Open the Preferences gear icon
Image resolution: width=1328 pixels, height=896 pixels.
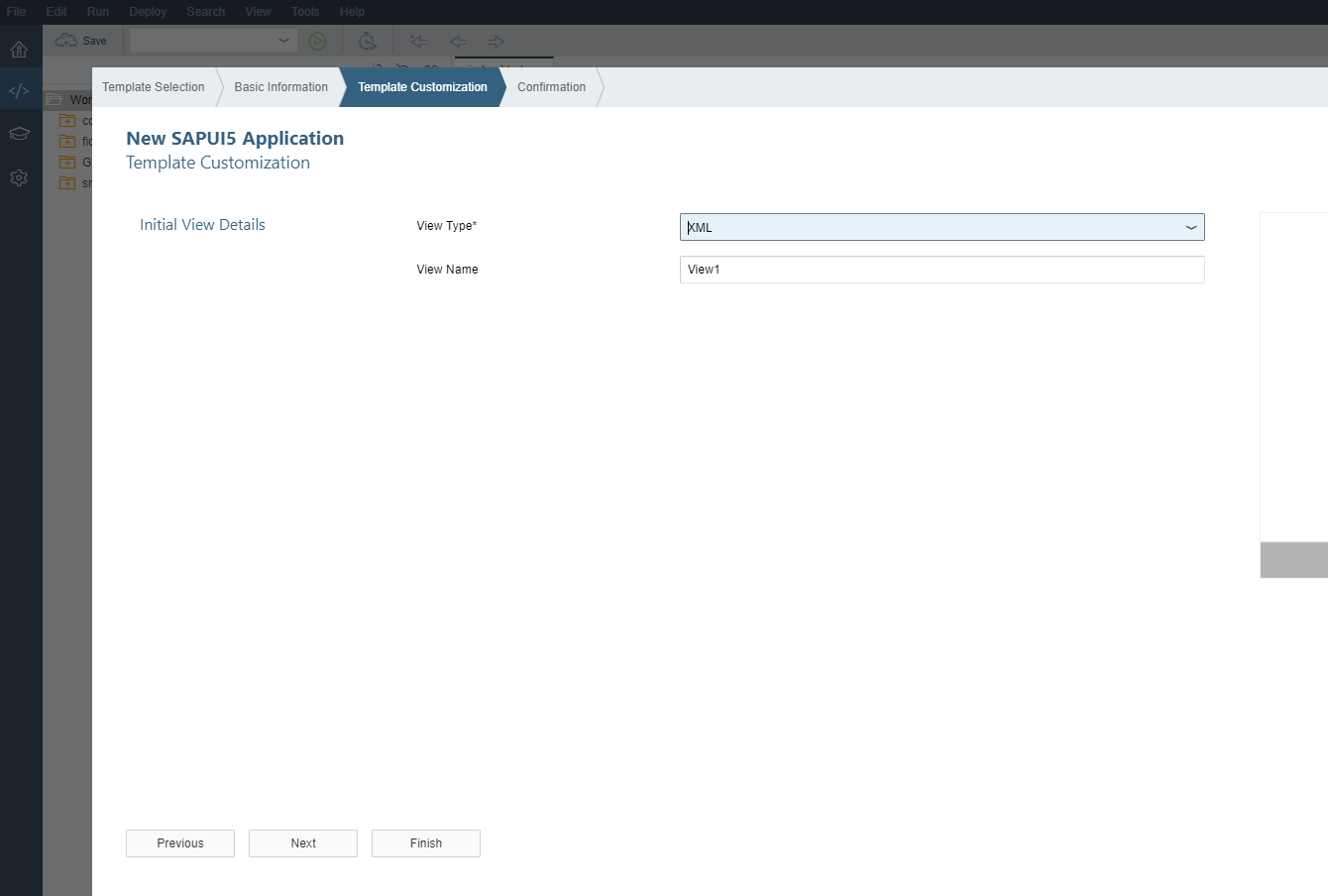tap(19, 178)
